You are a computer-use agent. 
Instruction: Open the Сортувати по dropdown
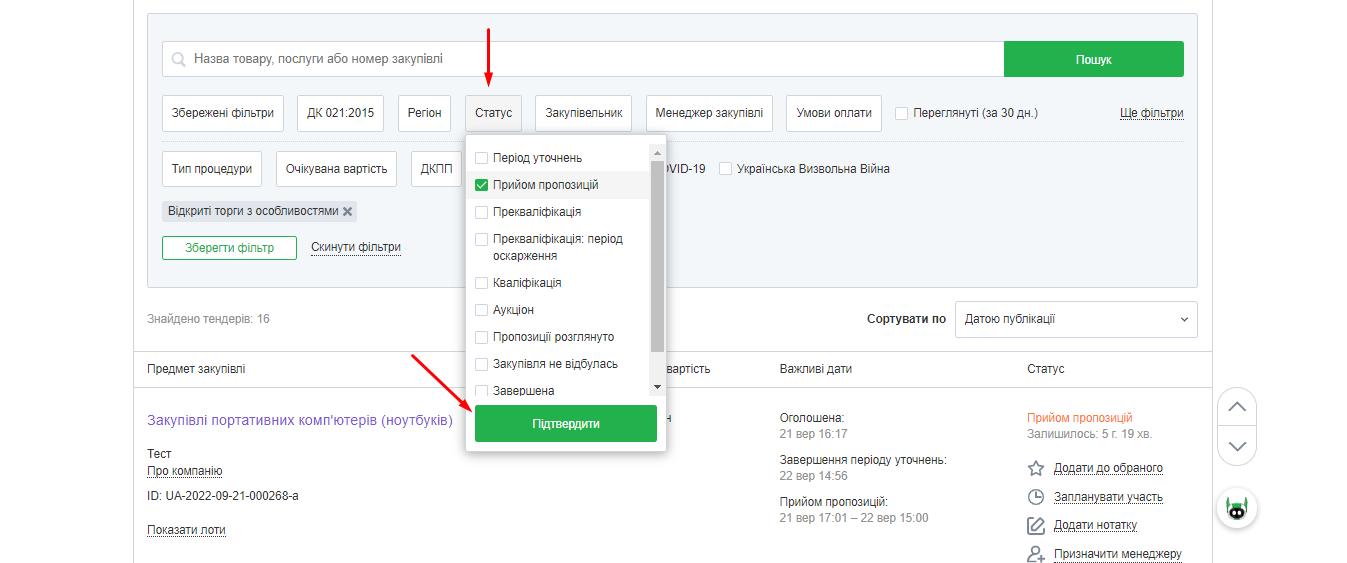point(1076,320)
